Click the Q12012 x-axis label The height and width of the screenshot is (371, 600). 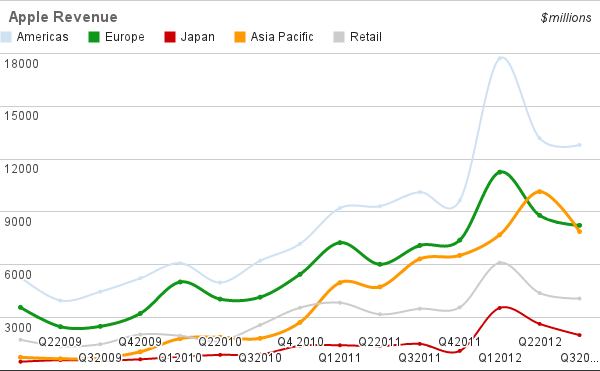point(500,358)
